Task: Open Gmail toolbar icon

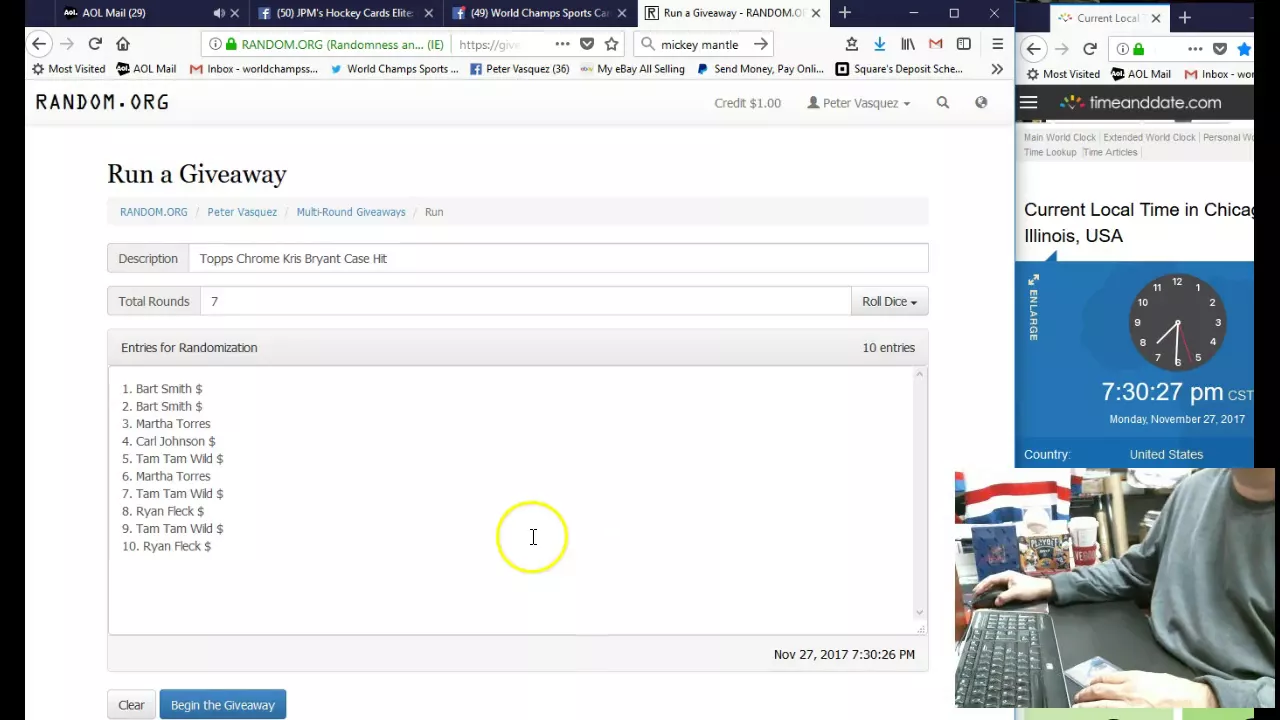Action: tap(936, 44)
